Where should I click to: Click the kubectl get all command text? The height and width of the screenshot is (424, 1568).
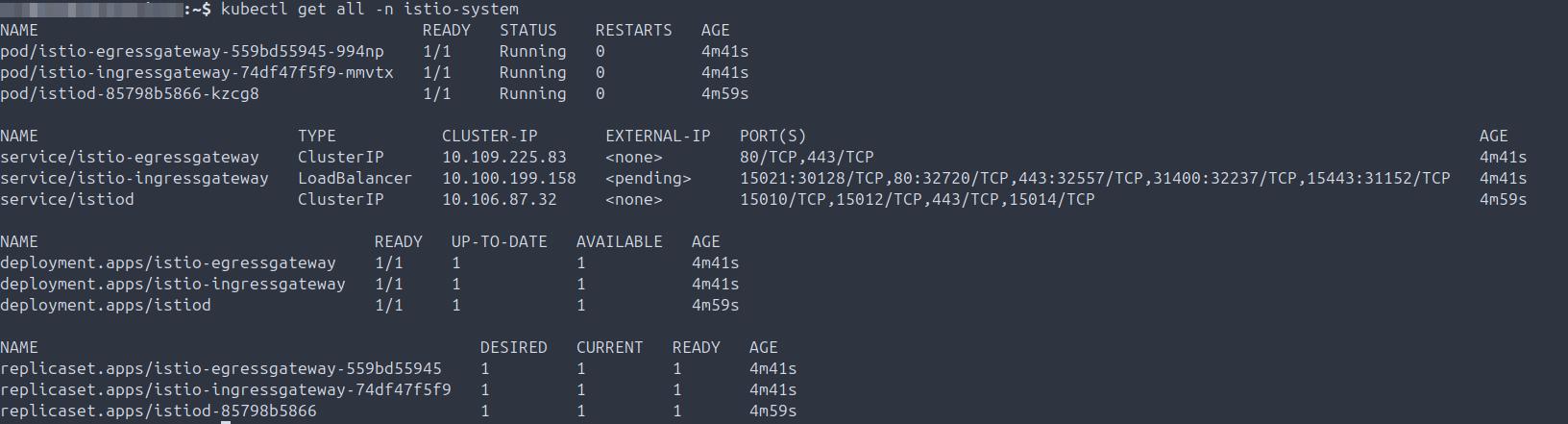(x=369, y=9)
